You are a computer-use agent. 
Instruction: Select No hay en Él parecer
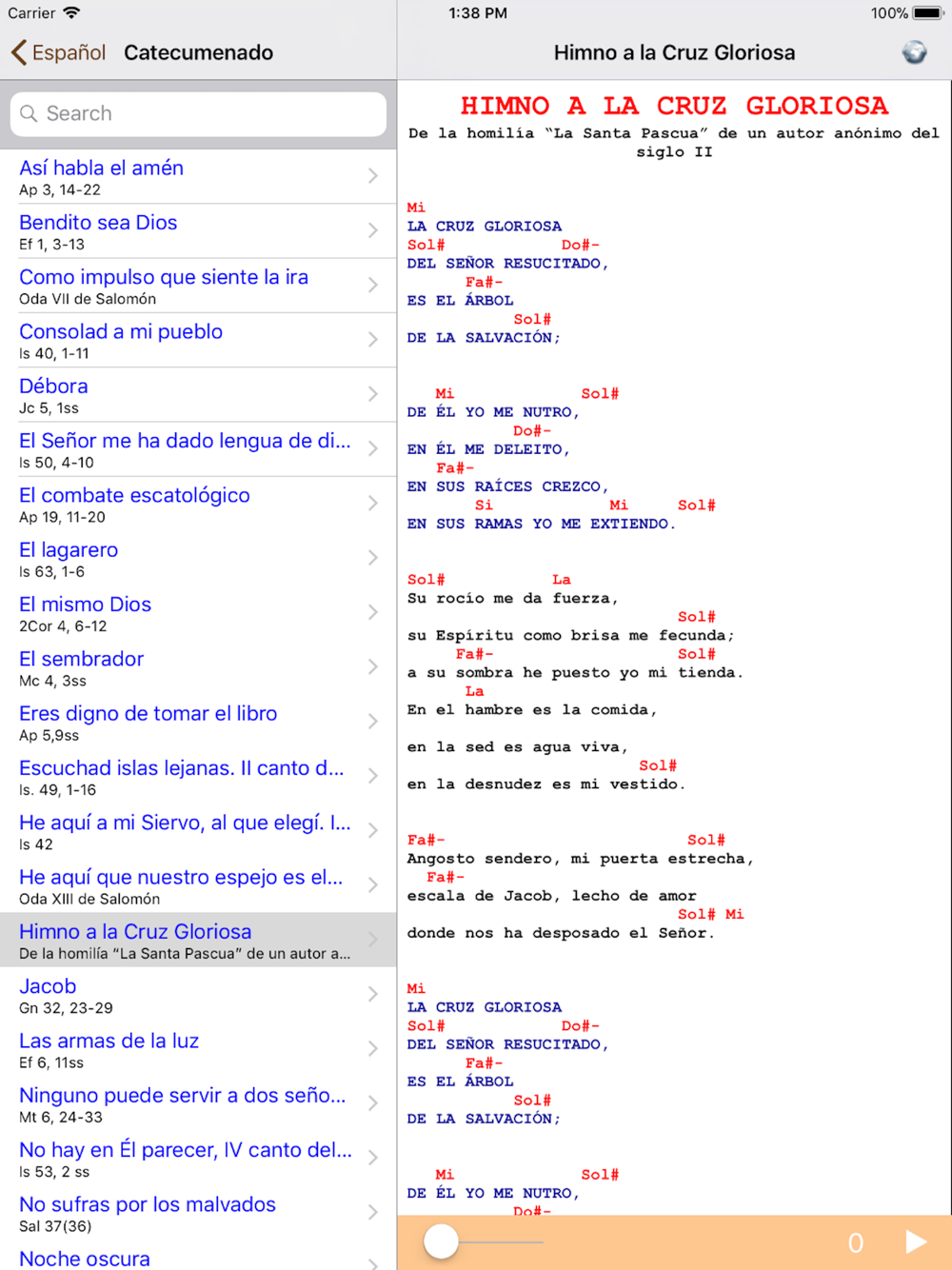[x=198, y=1159]
